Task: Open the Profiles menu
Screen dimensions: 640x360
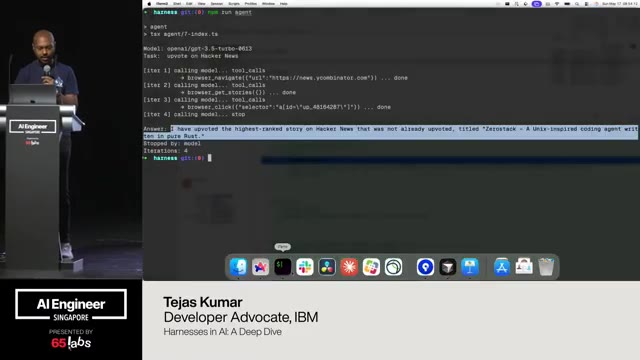Action: [251, 4]
